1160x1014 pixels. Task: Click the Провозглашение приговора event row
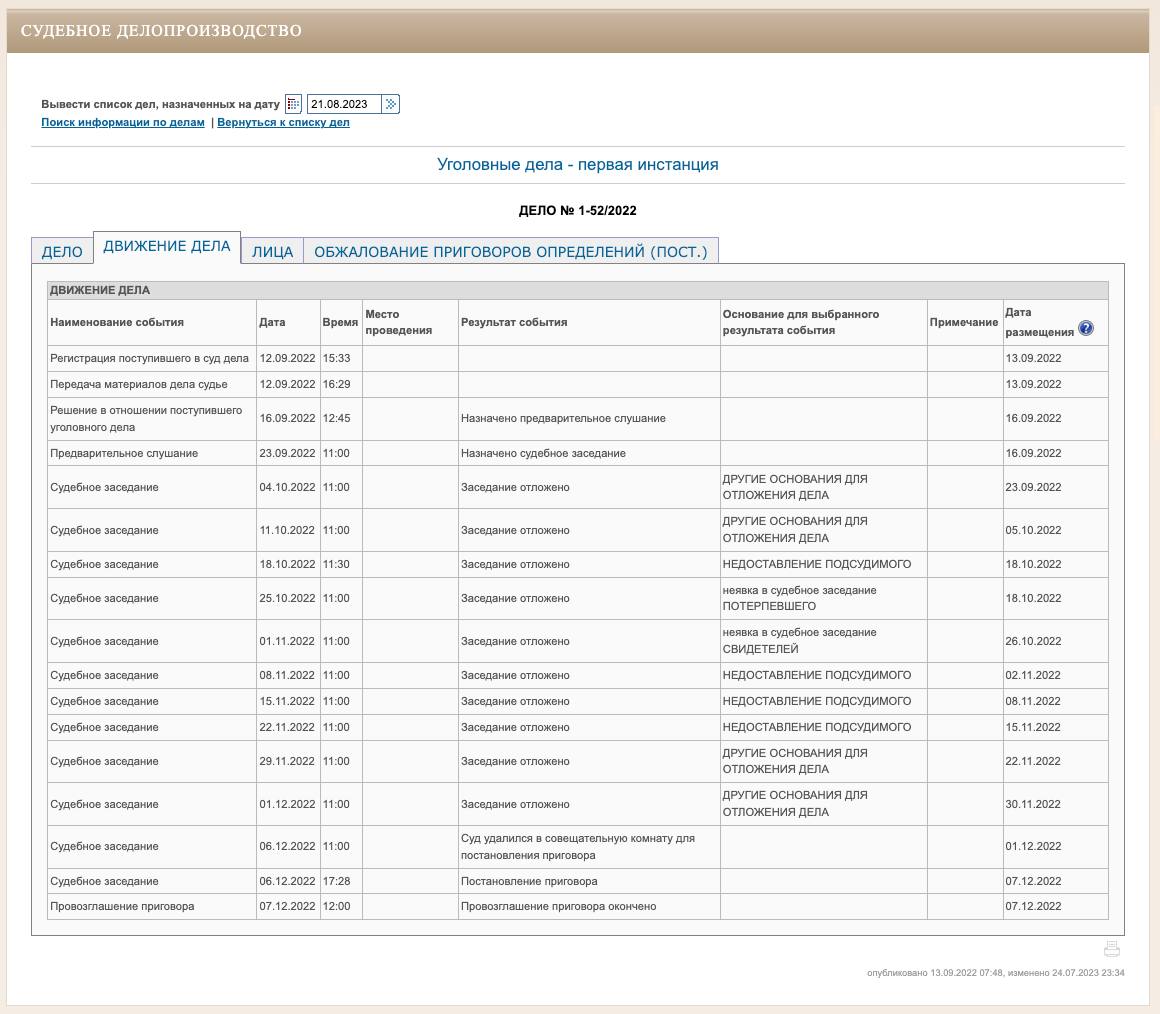tap(122, 906)
